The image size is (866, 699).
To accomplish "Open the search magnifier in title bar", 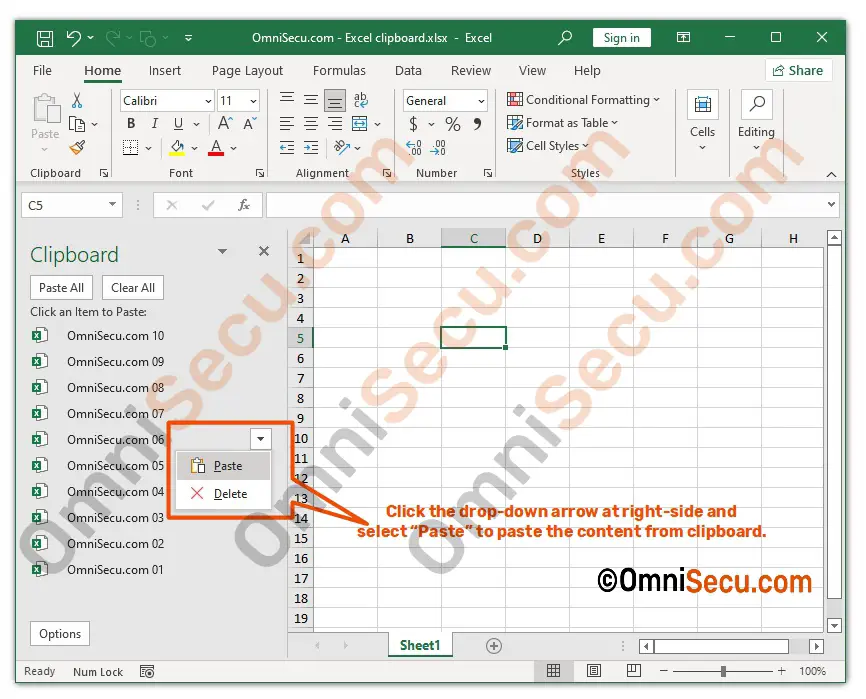I will pyautogui.click(x=564, y=38).
